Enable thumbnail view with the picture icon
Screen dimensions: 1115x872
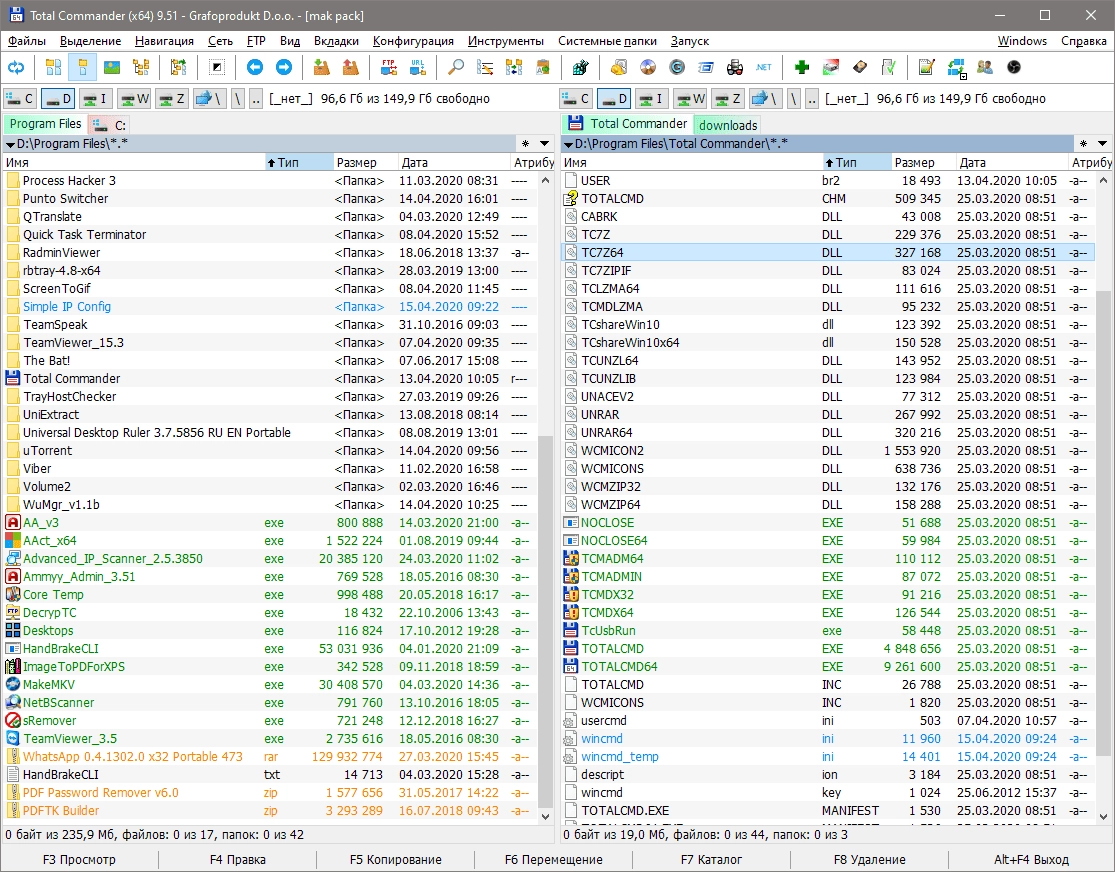point(112,68)
